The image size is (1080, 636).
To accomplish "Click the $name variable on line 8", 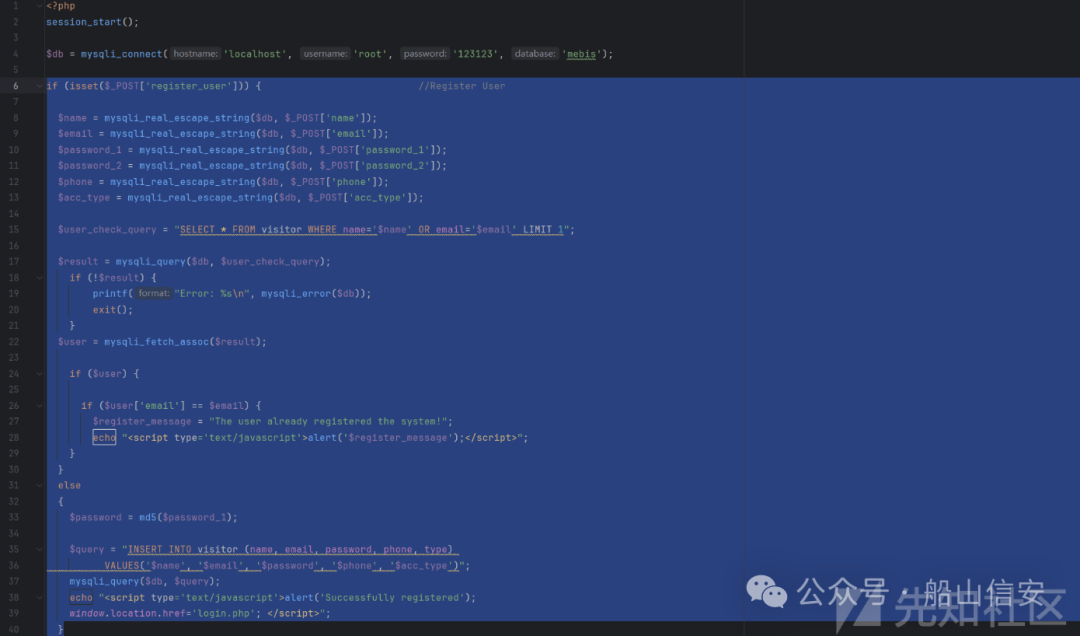I will click(72, 118).
